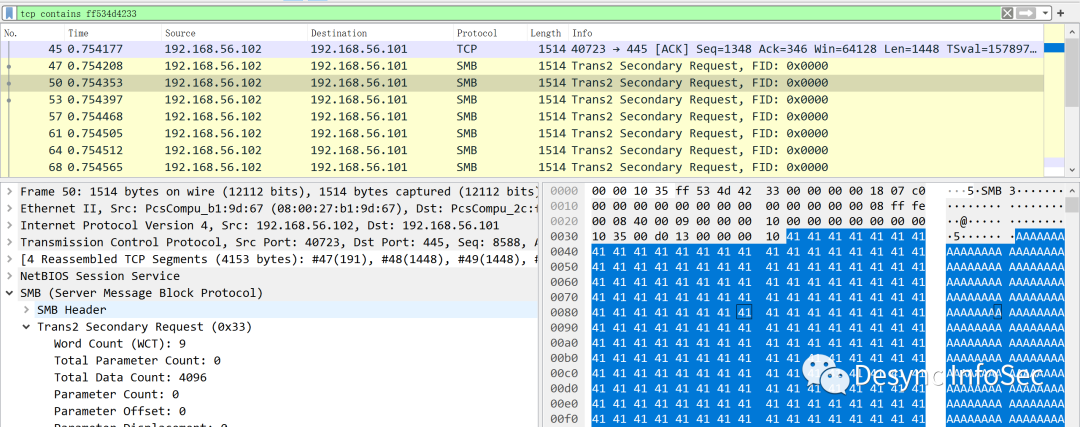Collapse the SMB Server Message Block Protocol row
Image resolution: width=1080 pixels, height=427 pixels.
coord(9,293)
